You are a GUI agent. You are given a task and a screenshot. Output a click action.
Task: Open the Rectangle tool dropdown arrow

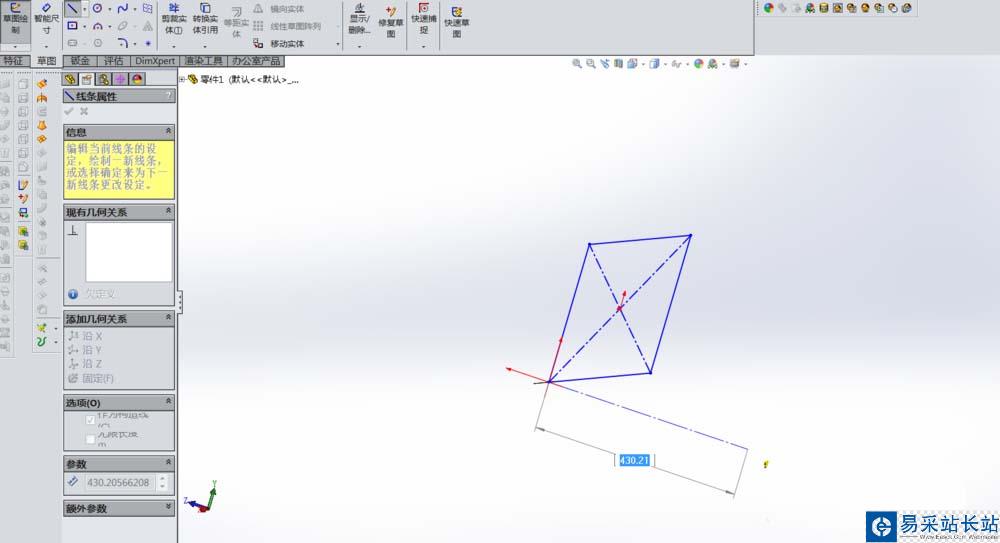pyautogui.click(x=84, y=27)
